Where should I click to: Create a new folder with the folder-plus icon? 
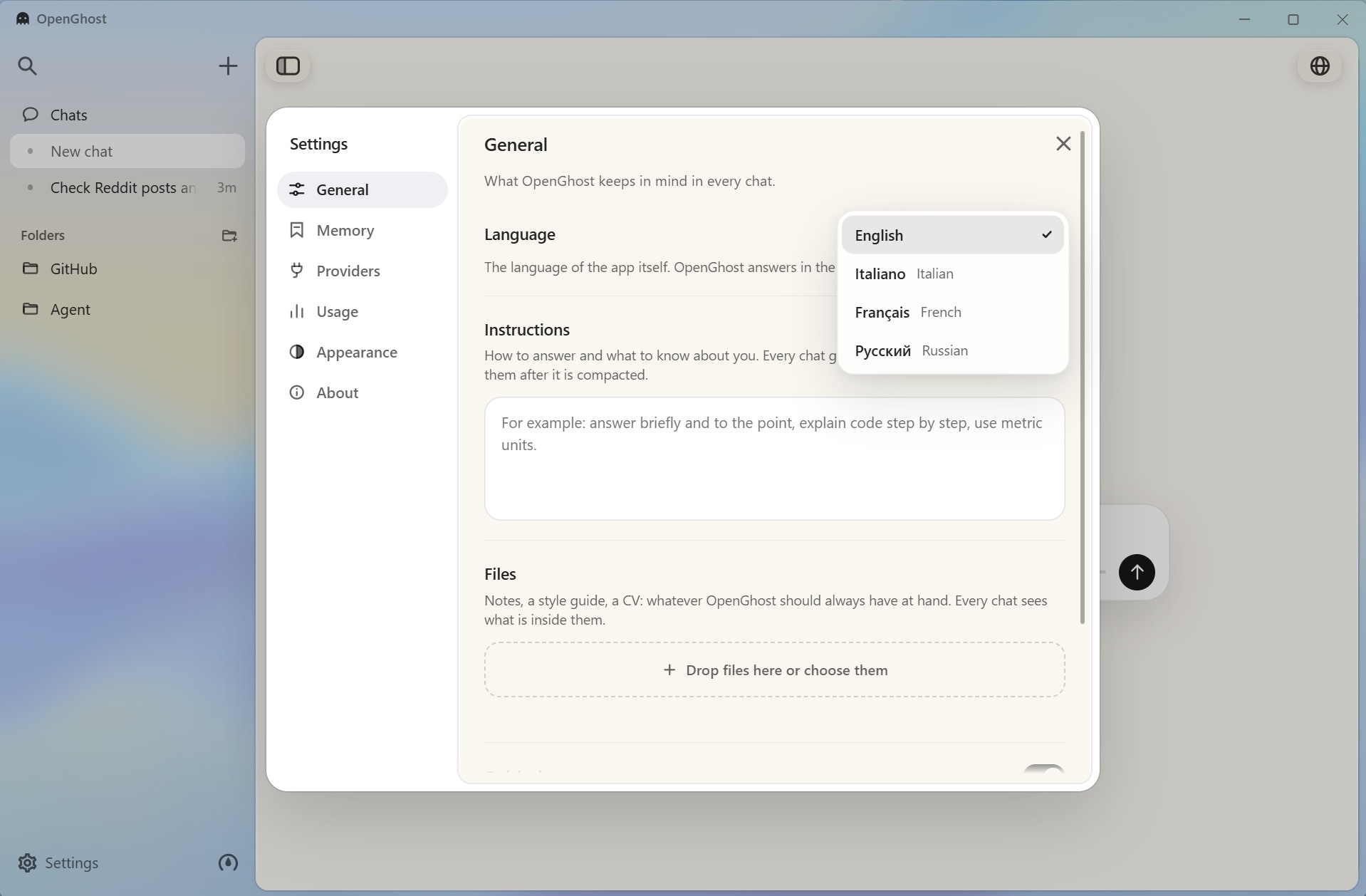[x=229, y=236]
